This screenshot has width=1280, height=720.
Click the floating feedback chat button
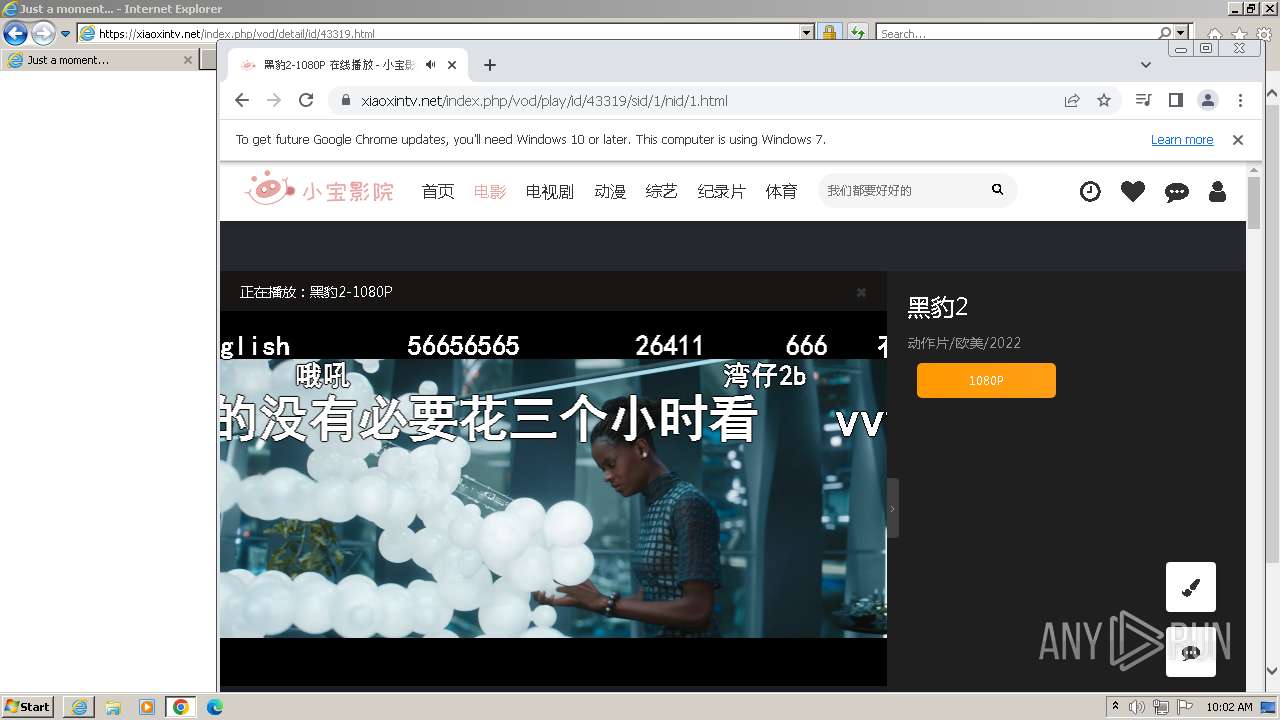coord(1191,652)
